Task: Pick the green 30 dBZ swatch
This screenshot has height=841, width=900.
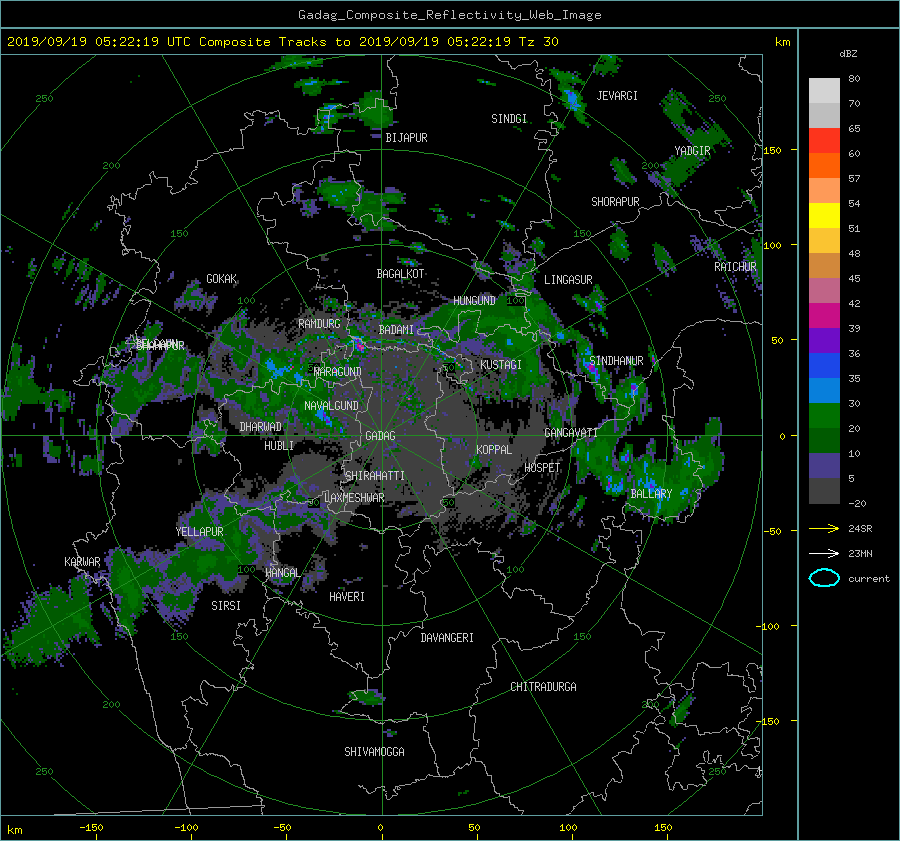Action: click(x=824, y=415)
